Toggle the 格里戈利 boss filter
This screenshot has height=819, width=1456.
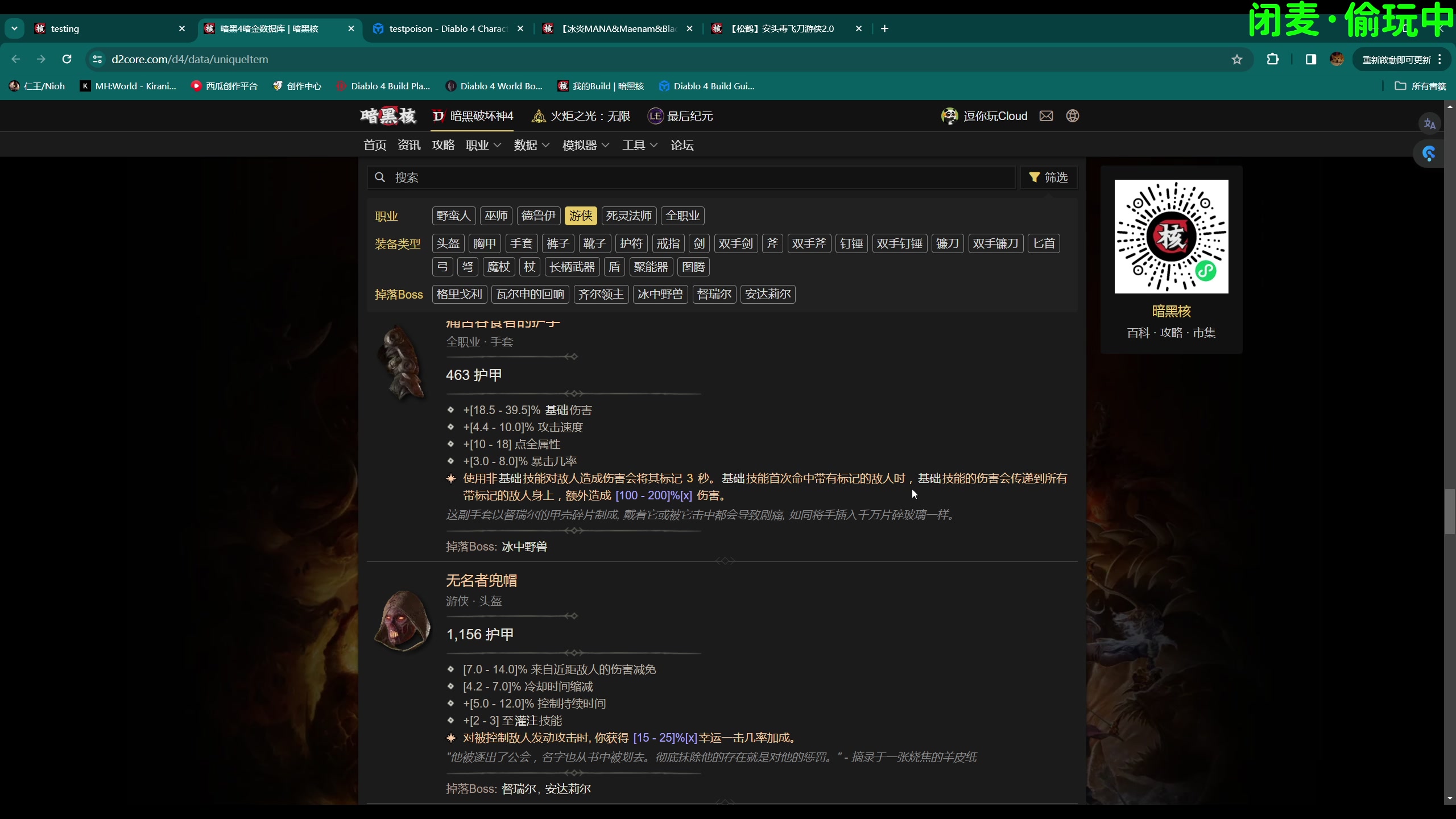(x=460, y=294)
